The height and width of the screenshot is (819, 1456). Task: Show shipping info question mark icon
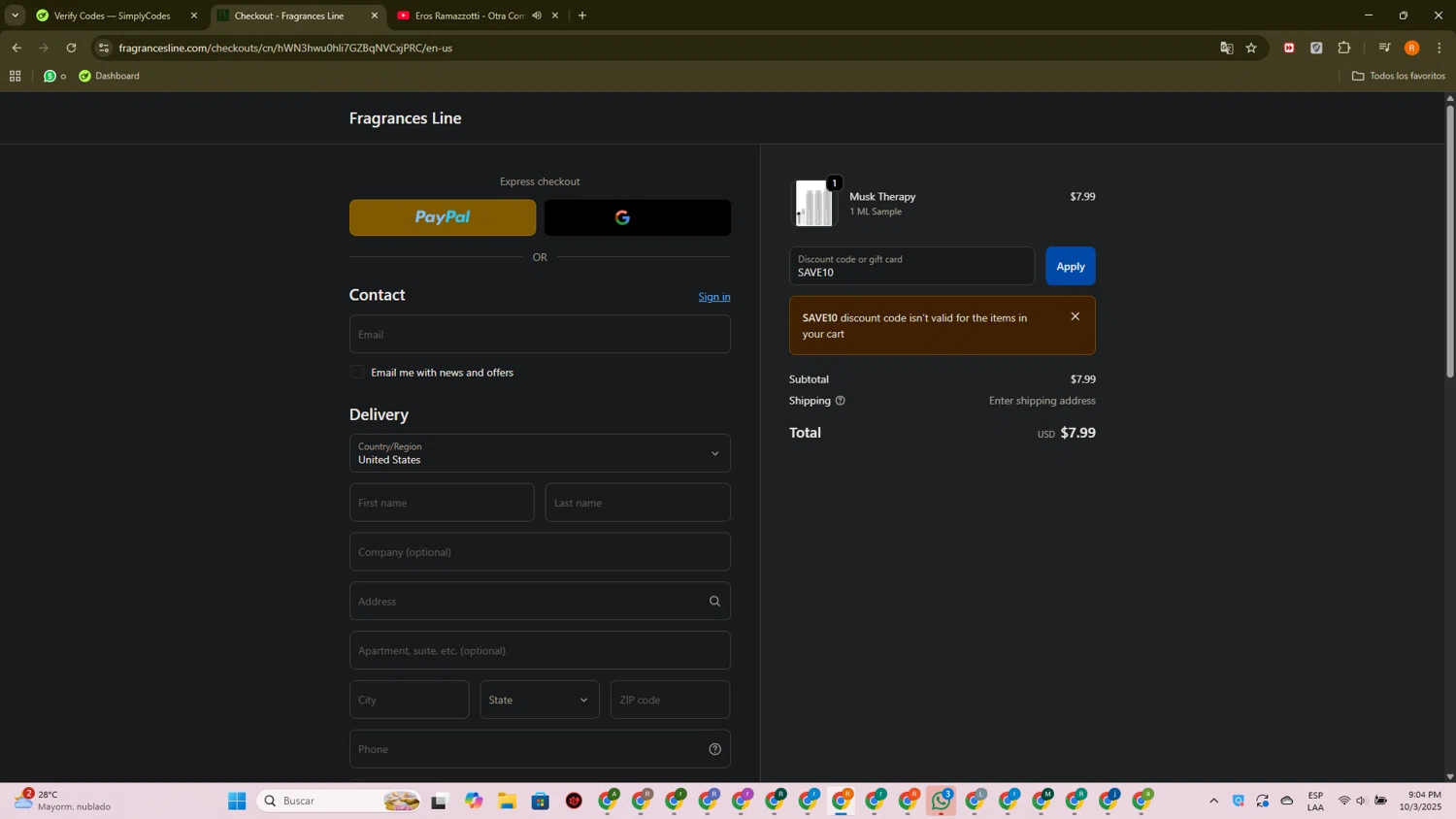point(841,401)
